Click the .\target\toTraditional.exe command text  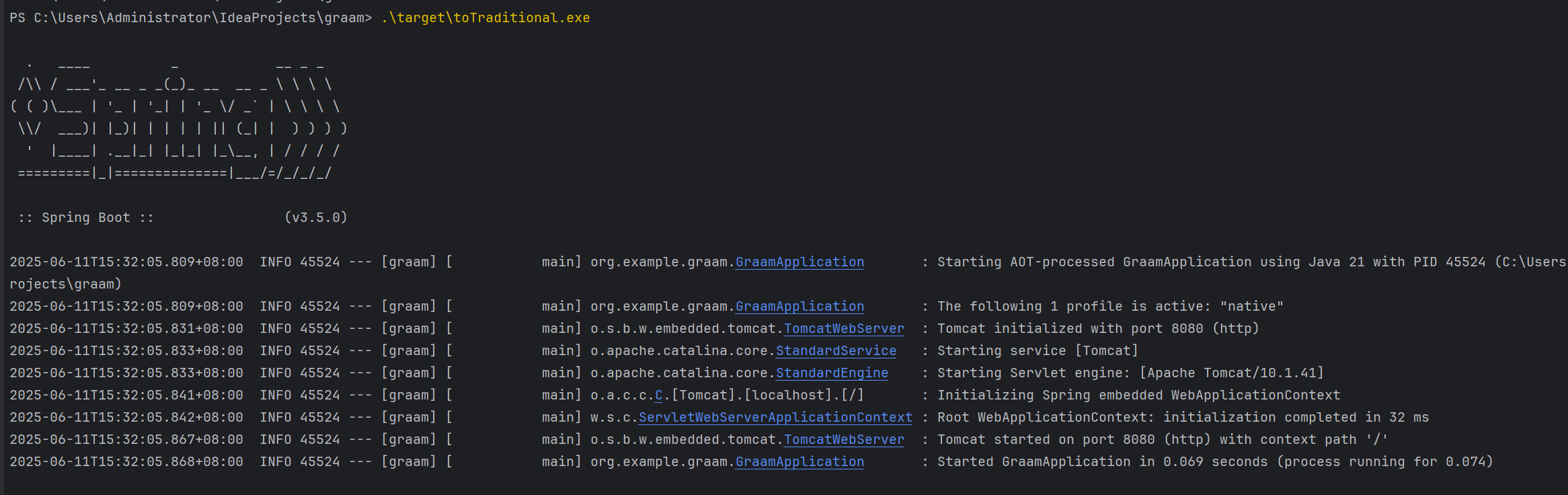[485, 18]
